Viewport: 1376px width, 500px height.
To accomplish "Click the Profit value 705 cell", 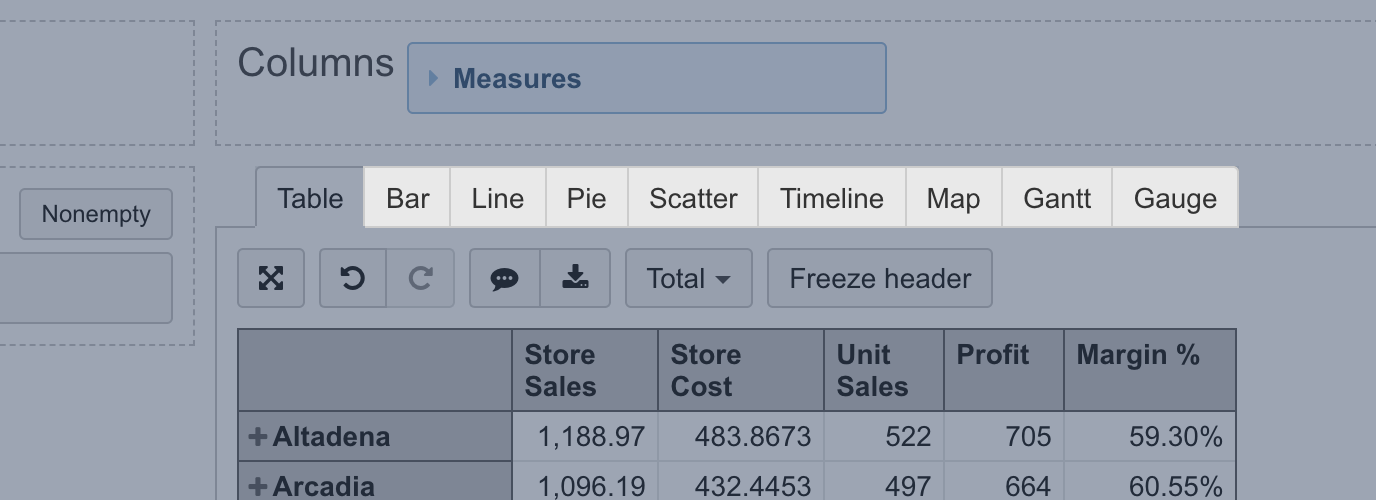I will [x=1004, y=437].
